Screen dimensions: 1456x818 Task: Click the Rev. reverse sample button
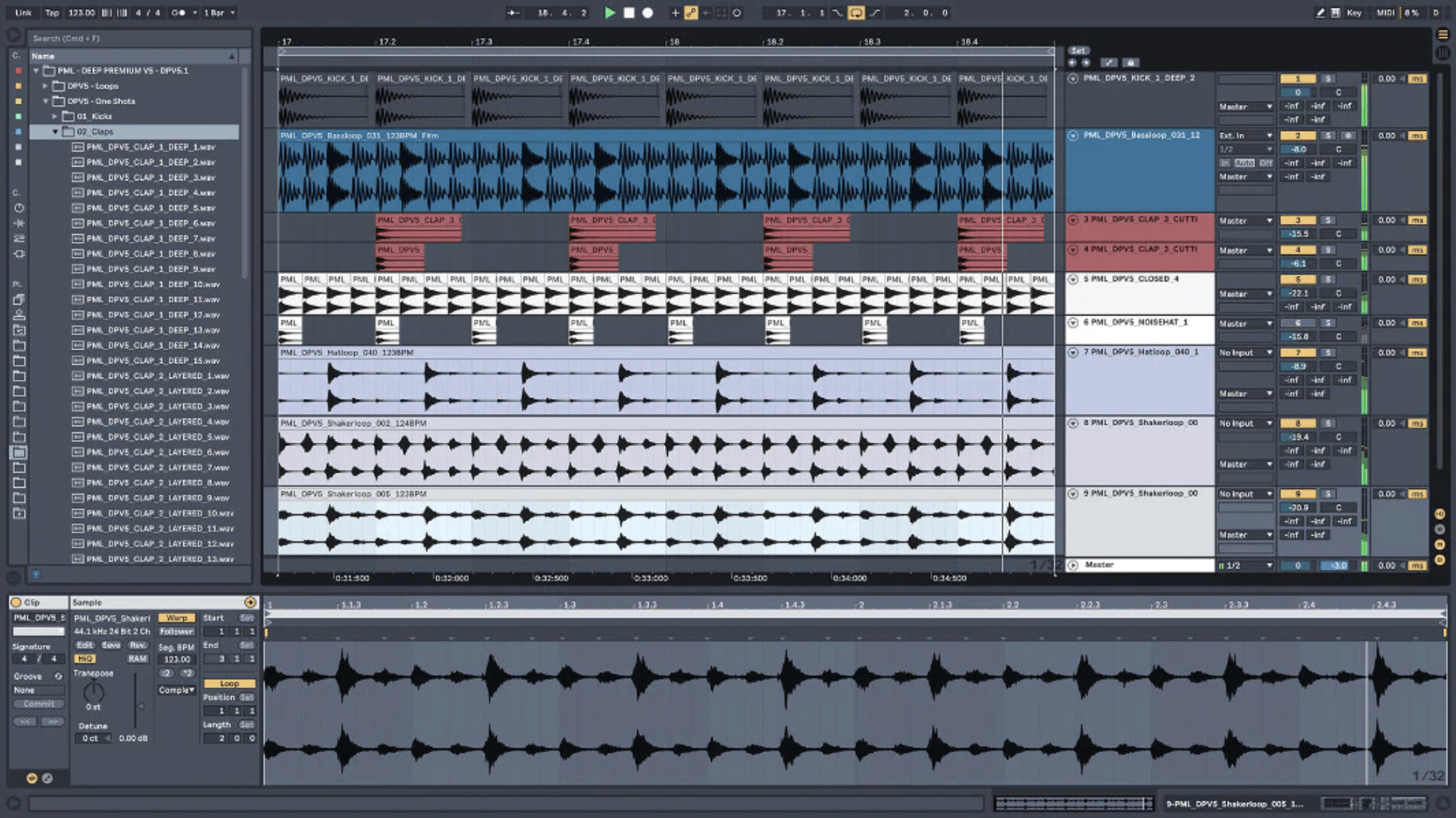pyautogui.click(x=137, y=645)
